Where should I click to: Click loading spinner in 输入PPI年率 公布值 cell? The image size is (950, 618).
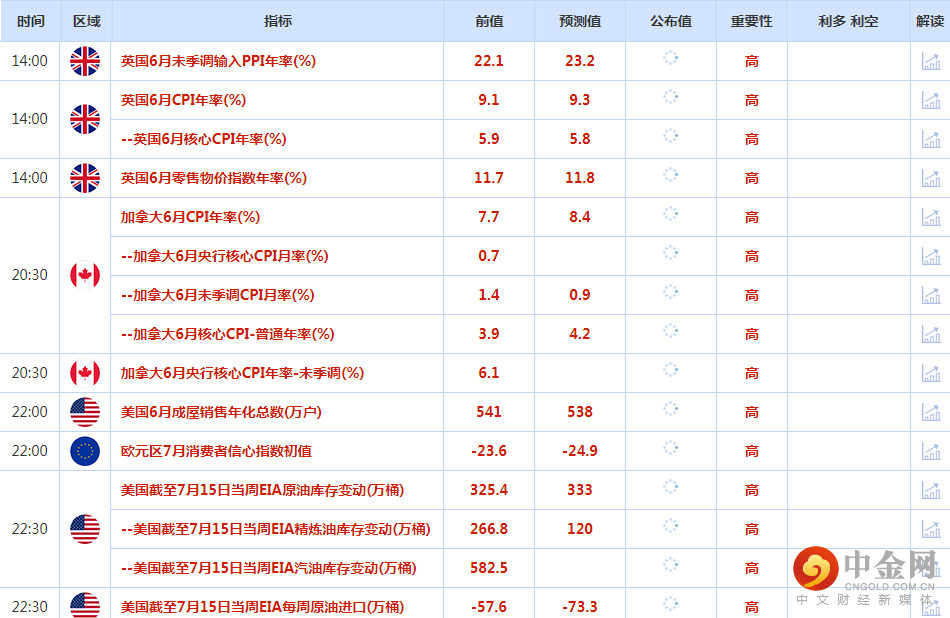670,58
